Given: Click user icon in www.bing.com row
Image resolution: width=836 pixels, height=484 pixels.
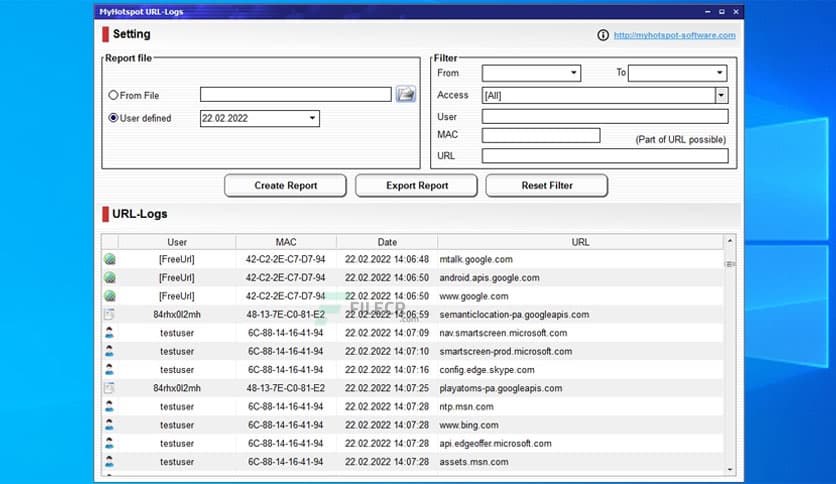Looking at the screenshot, I should pyautogui.click(x=109, y=425).
